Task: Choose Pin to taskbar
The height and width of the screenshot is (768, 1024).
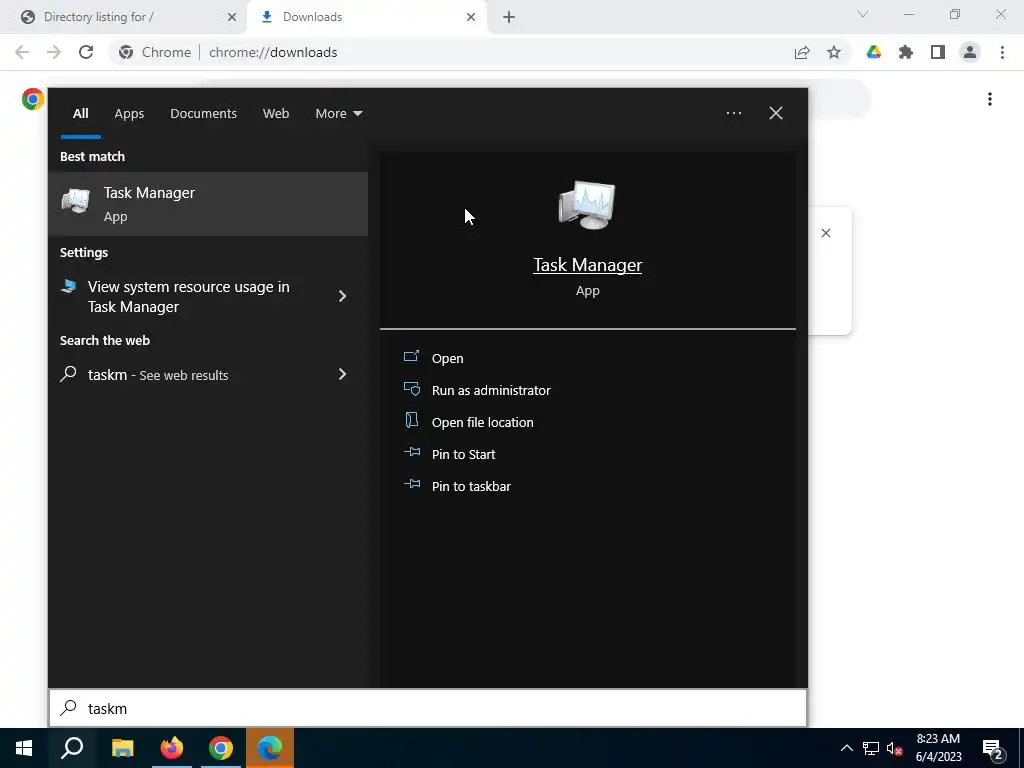Action: [471, 486]
